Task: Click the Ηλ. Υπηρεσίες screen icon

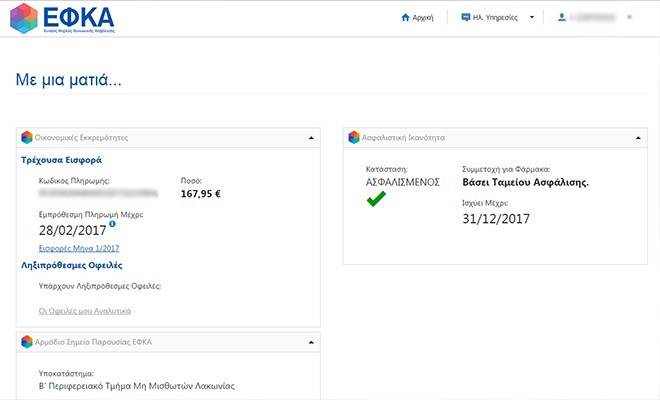Action: pyautogui.click(x=466, y=17)
